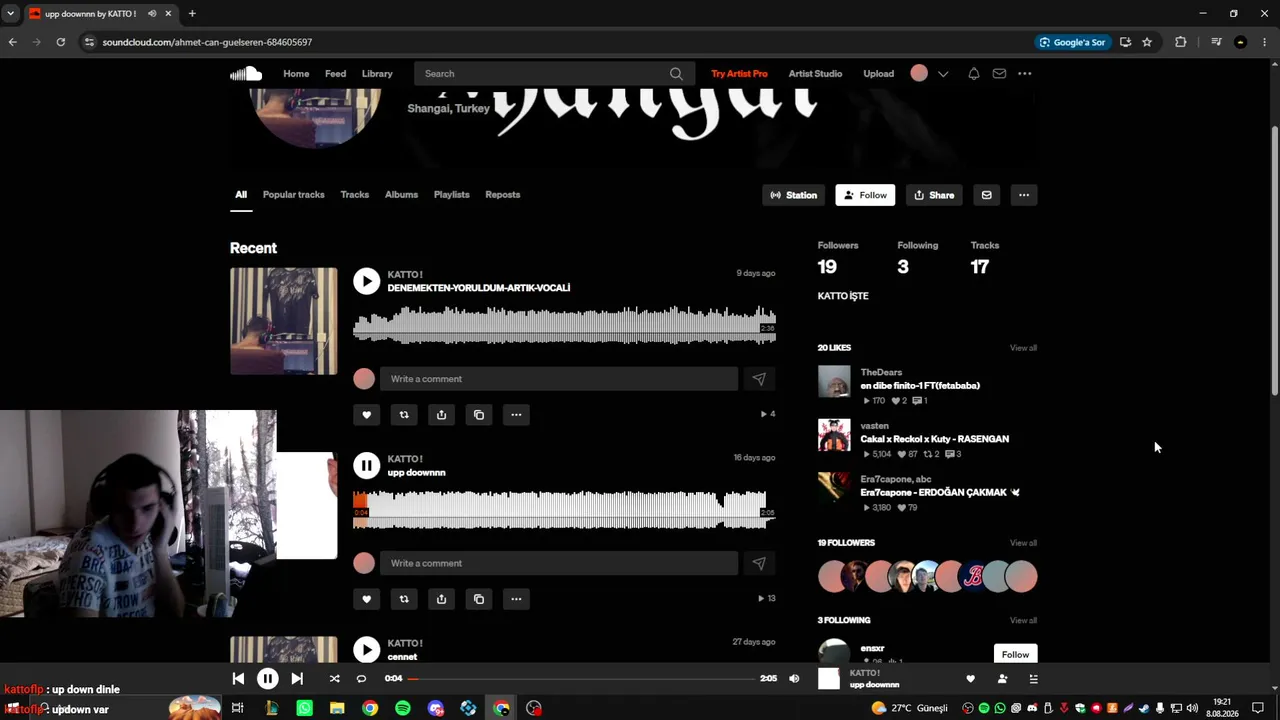This screenshot has height=720, width=1280.
Task: Open the Reposts tab
Action: [x=502, y=195]
